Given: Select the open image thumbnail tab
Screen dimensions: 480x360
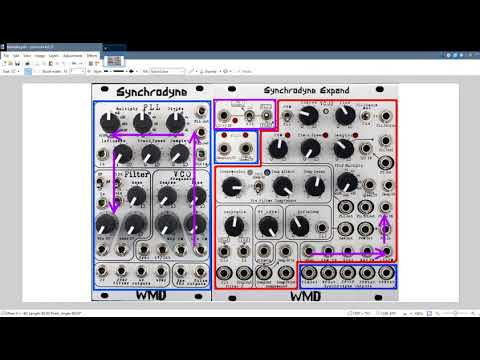Looking at the screenshot, I should (114, 61).
